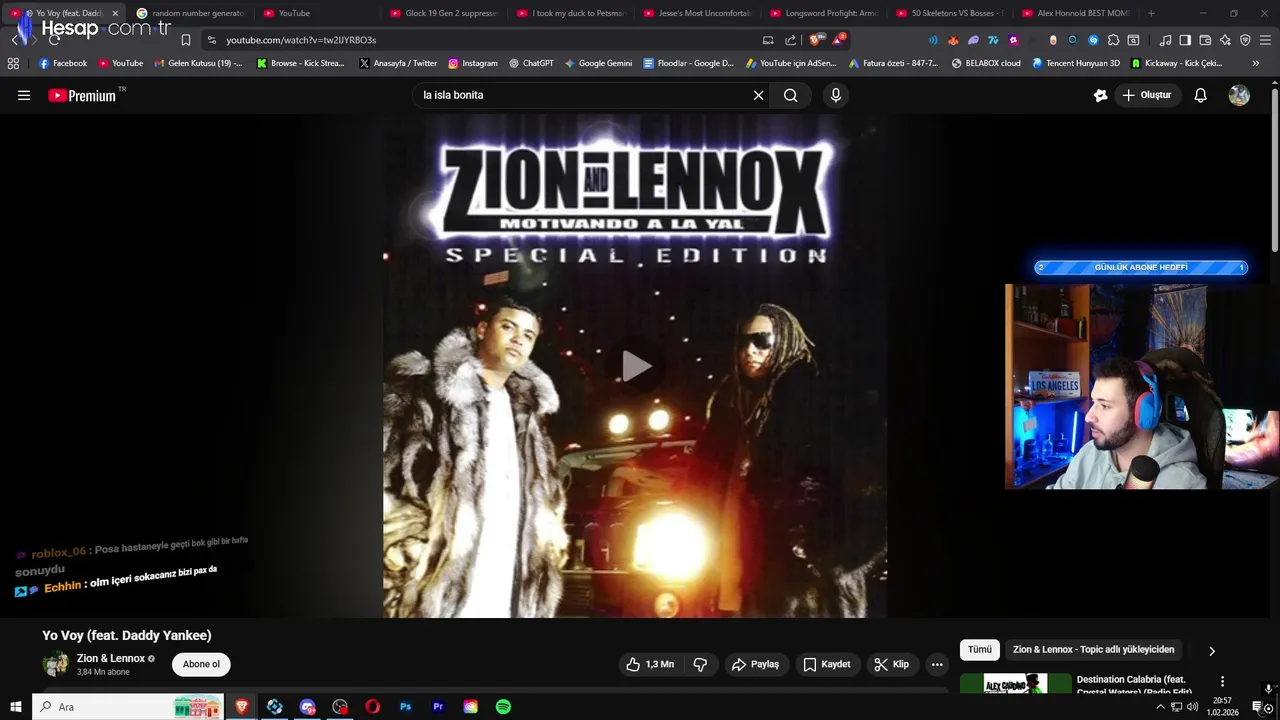Open a new browser tab
This screenshot has height=720, width=1280.
coord(1151,13)
